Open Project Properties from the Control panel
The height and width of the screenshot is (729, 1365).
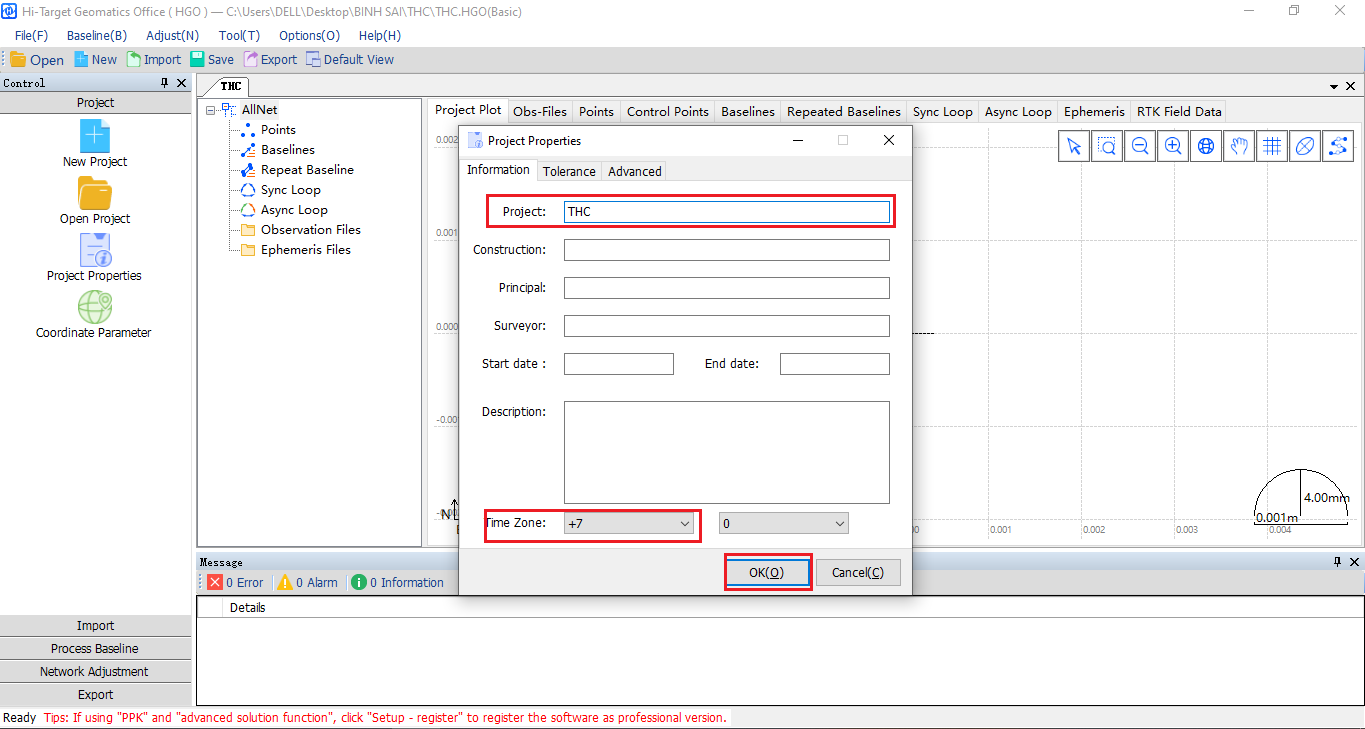[x=95, y=251]
